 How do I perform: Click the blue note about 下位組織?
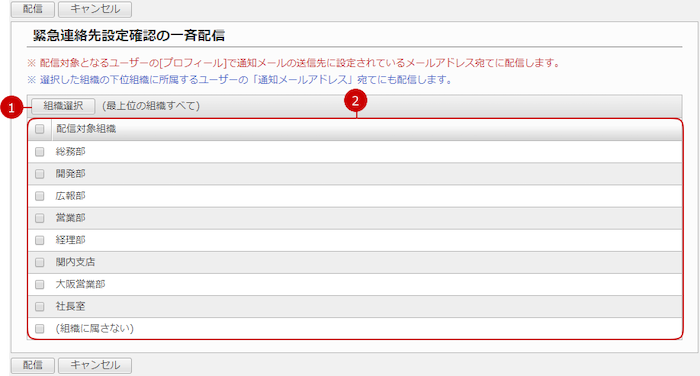point(240,80)
